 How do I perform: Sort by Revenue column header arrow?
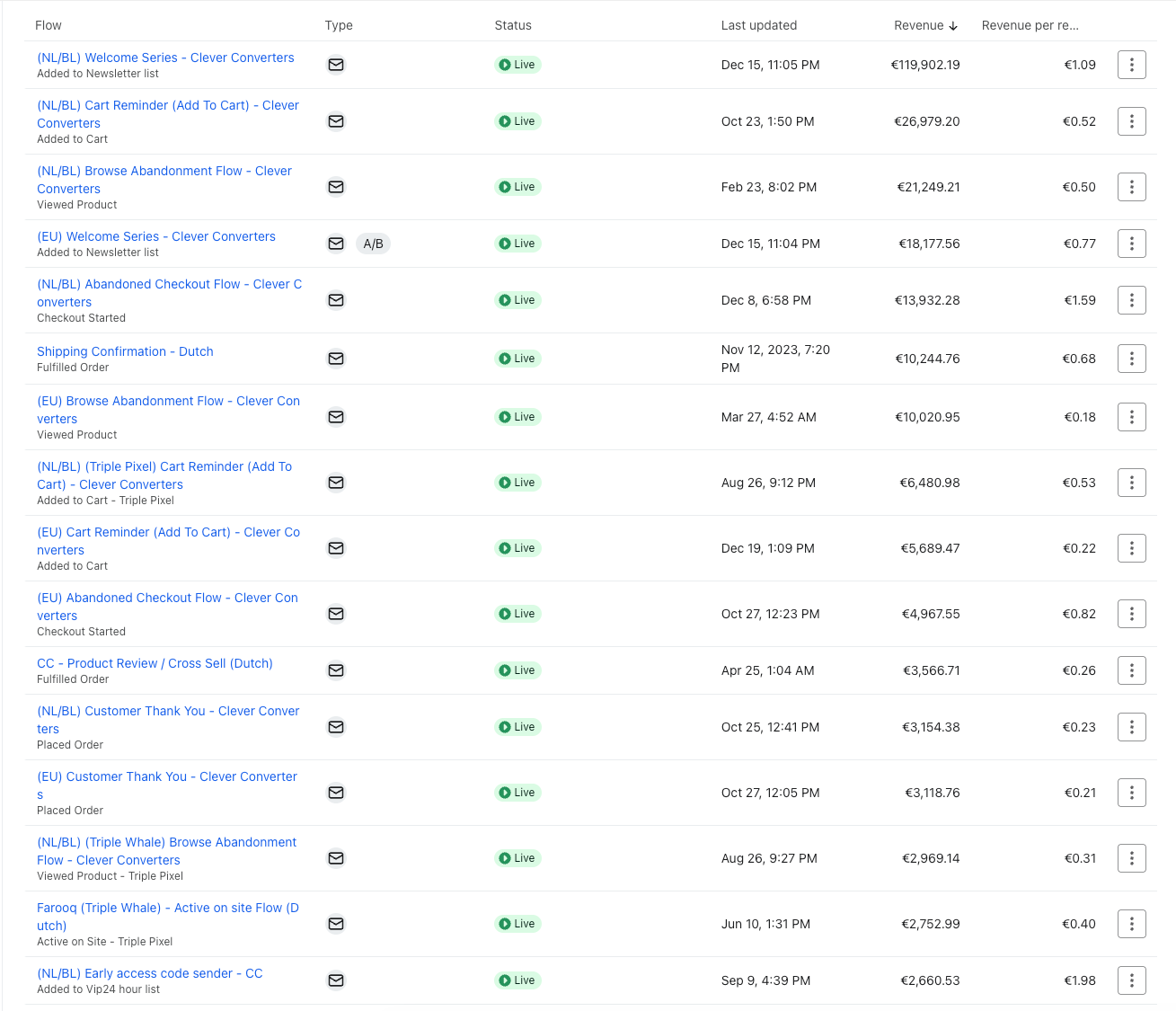tap(953, 26)
